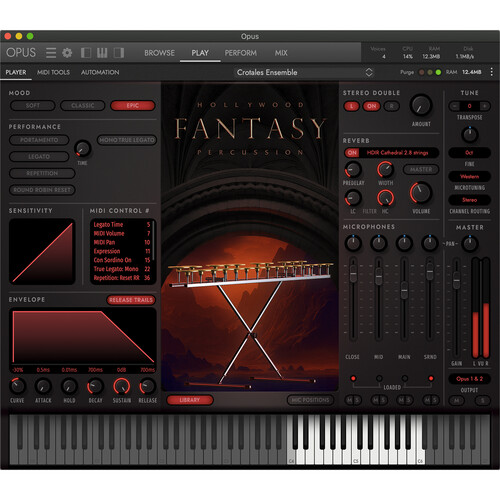Click the Release Trails button
Image resolution: width=500 pixels, height=500 pixels.
pos(131,300)
